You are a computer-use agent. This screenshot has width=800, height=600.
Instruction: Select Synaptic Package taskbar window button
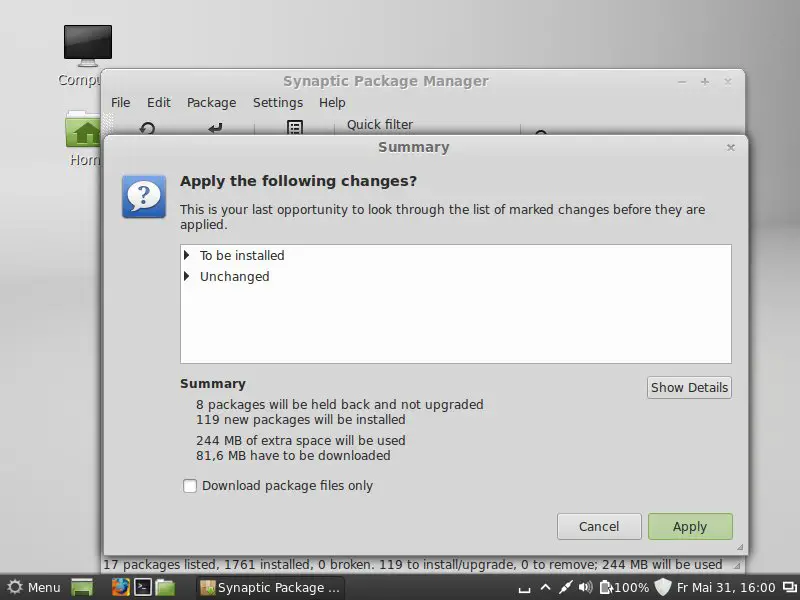tap(270, 588)
